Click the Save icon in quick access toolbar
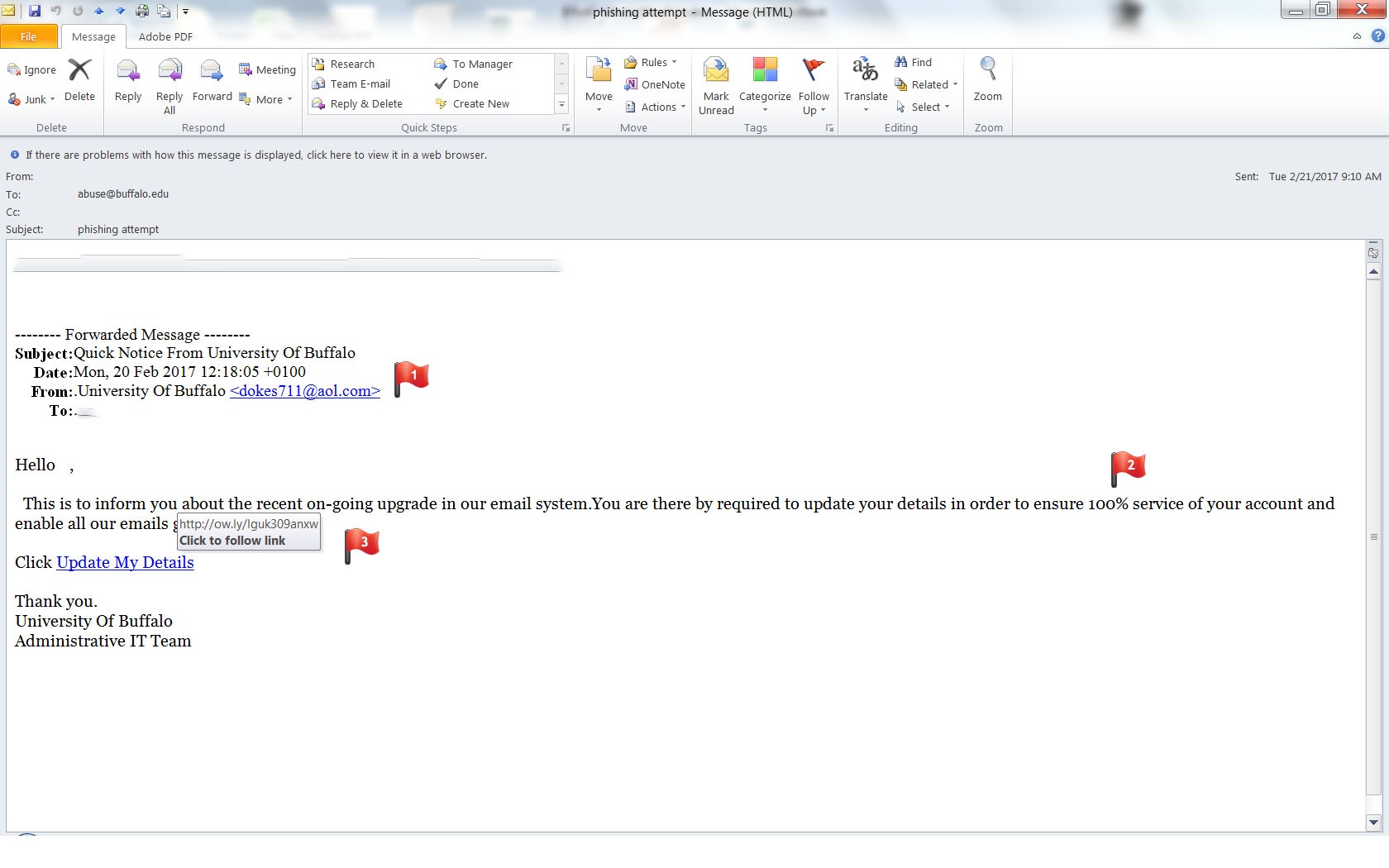Viewport: 1389px width, 868px height. click(x=35, y=12)
